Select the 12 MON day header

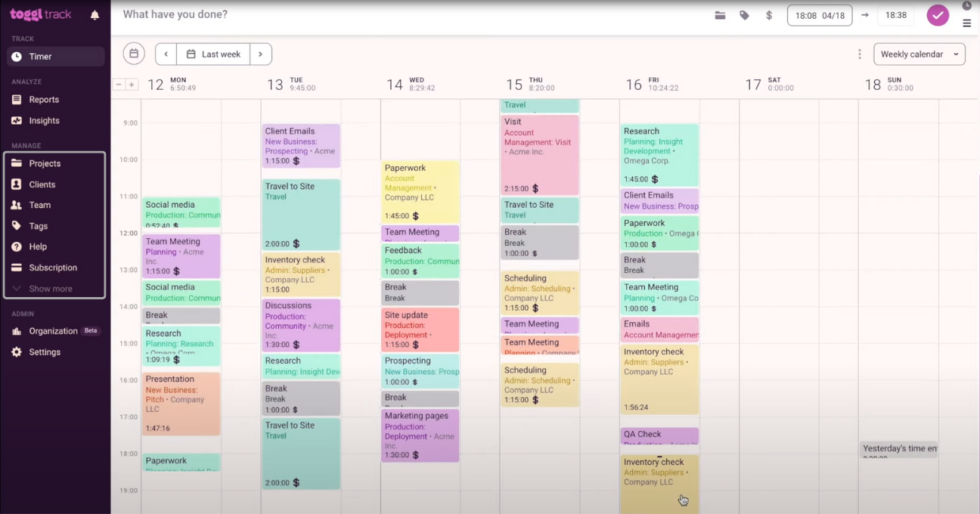point(171,84)
